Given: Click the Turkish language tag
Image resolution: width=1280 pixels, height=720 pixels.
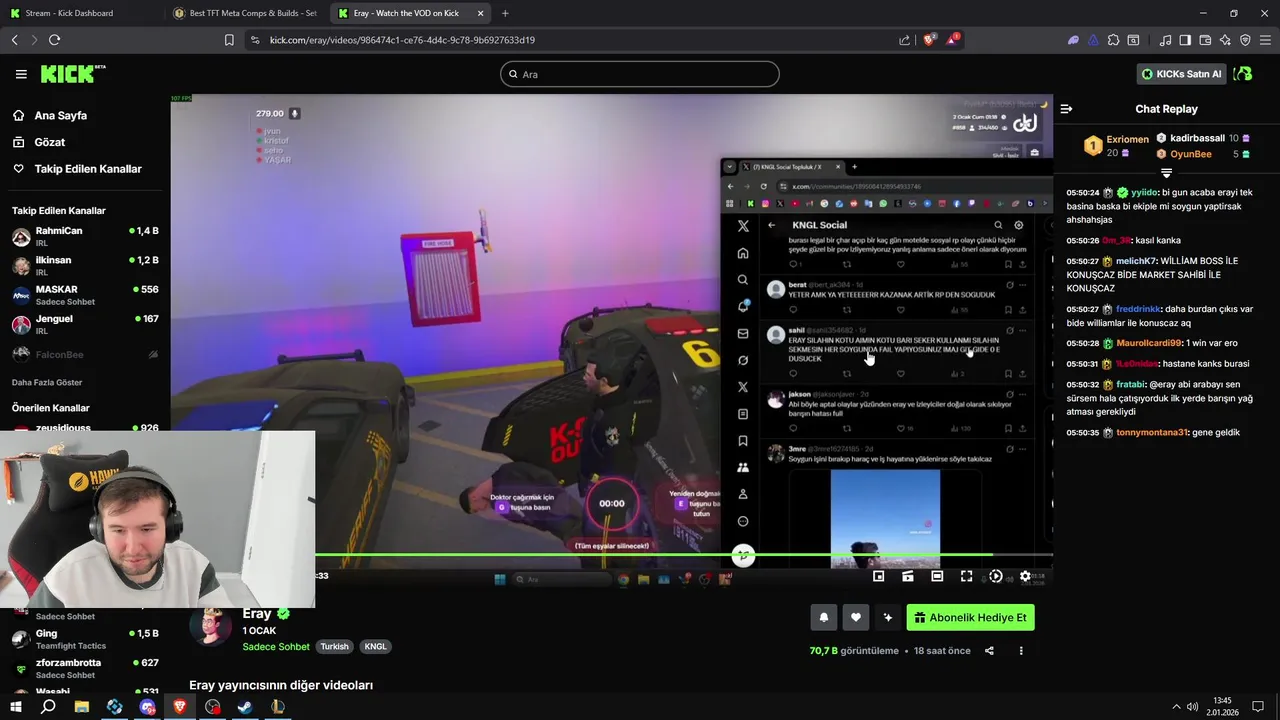Looking at the screenshot, I should 334,647.
